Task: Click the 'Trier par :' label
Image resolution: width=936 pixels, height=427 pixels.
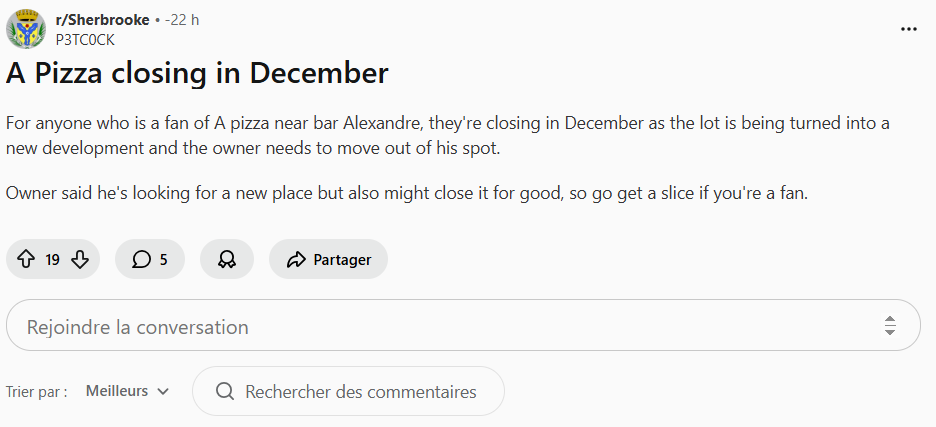Action: point(37,392)
